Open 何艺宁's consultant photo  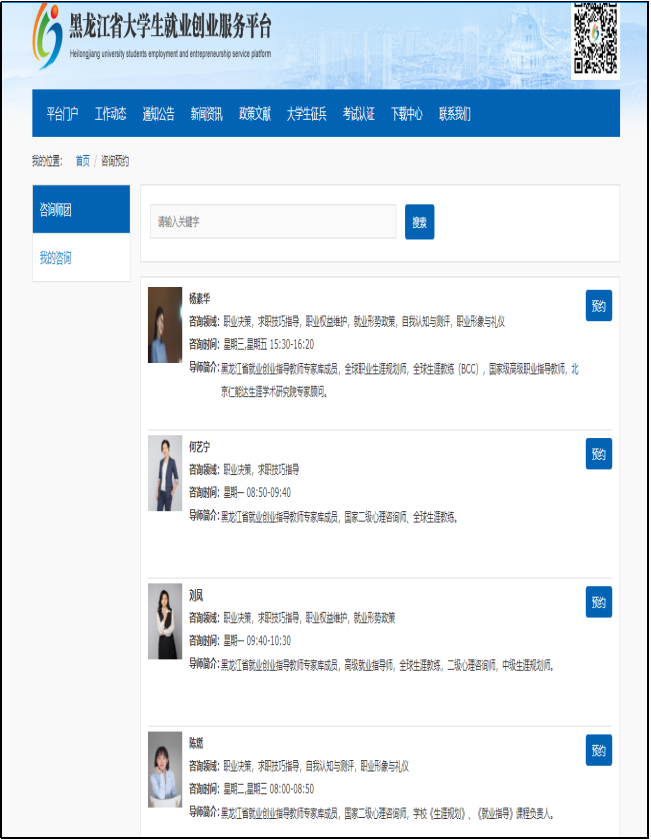(x=165, y=473)
